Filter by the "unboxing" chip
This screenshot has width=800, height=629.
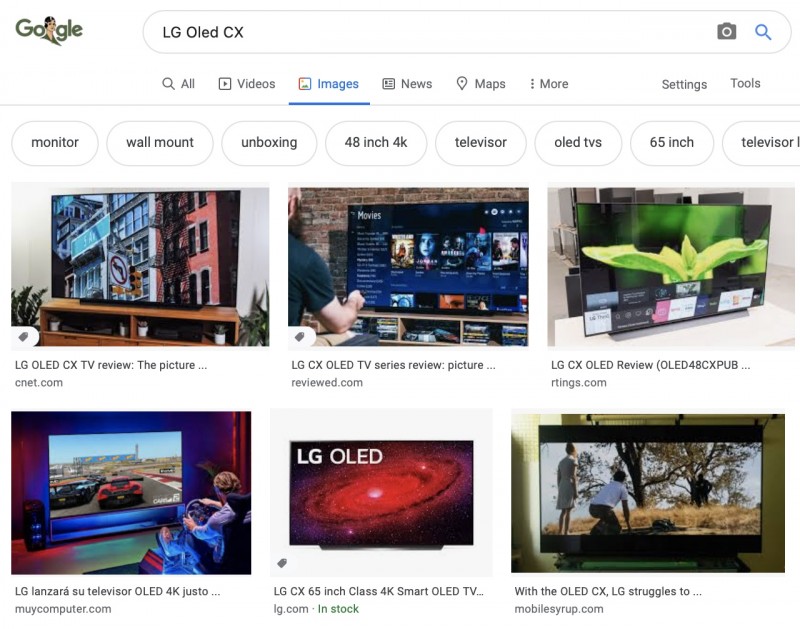tap(269, 143)
